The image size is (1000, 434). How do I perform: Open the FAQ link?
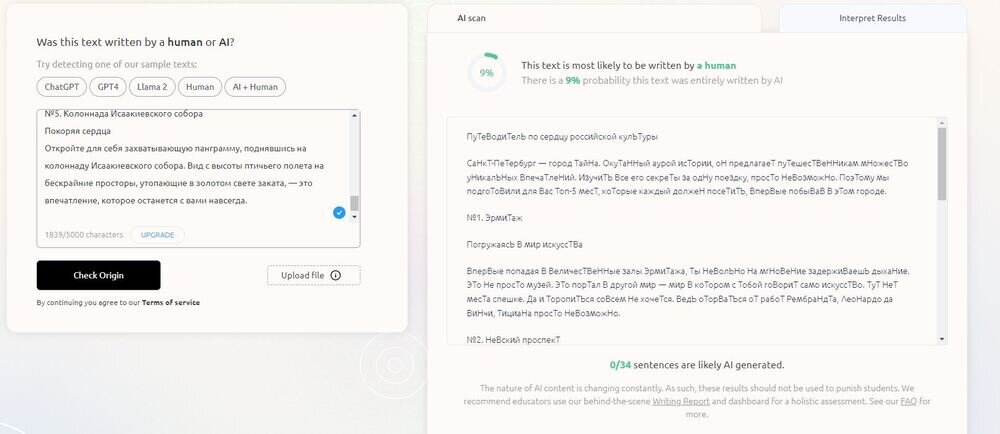click(908, 401)
